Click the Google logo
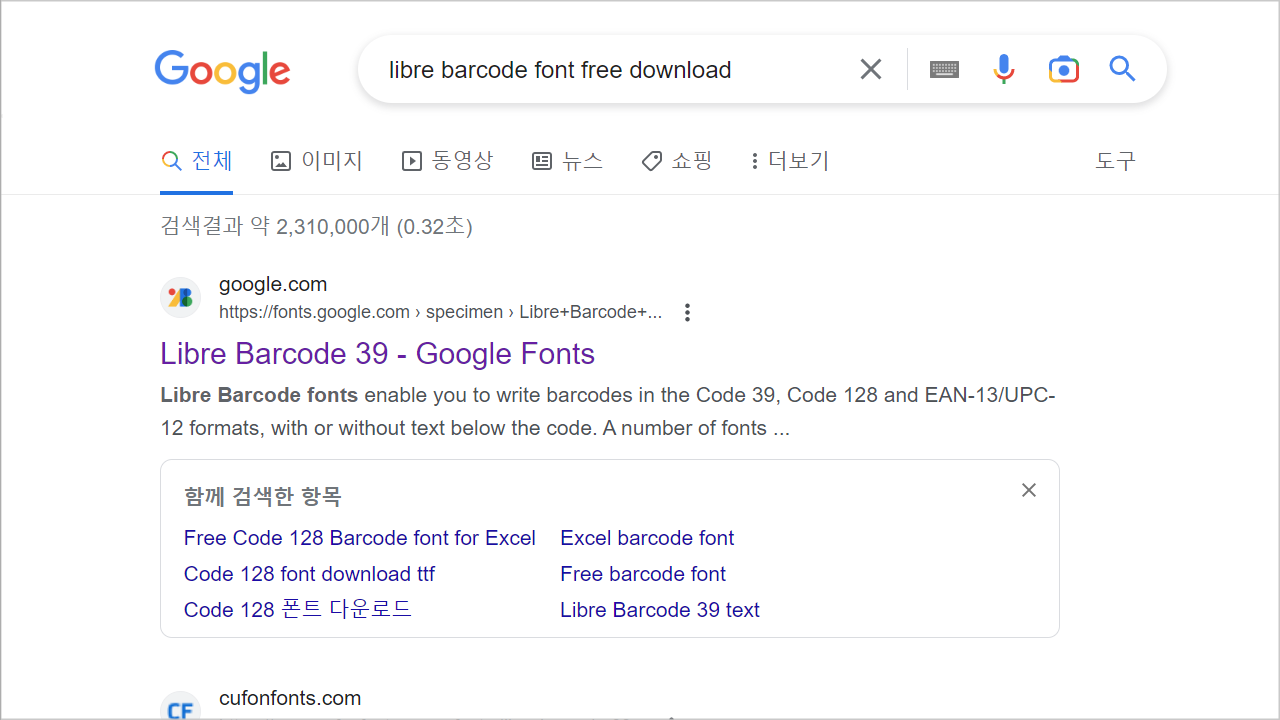Image resolution: width=1280 pixels, height=720 pixels. 222,71
